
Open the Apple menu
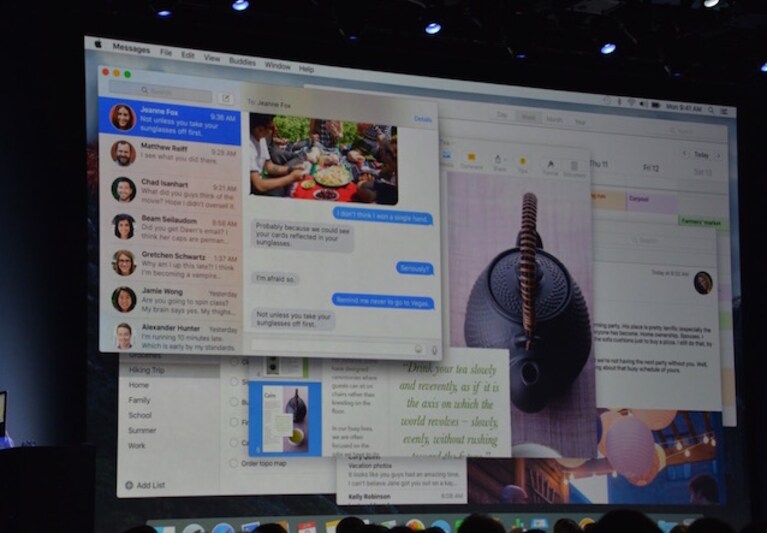(x=98, y=44)
